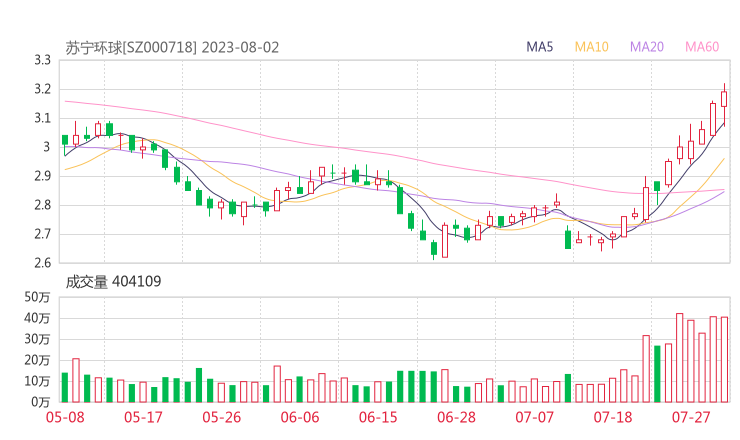Click the 05-08 date axis label
This screenshot has width=740, height=440.
tap(65, 417)
